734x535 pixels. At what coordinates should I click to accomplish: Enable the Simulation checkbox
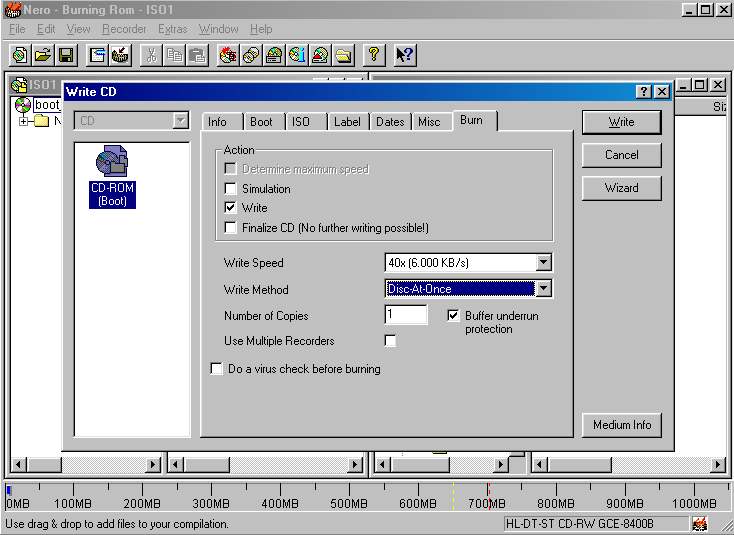[230, 189]
